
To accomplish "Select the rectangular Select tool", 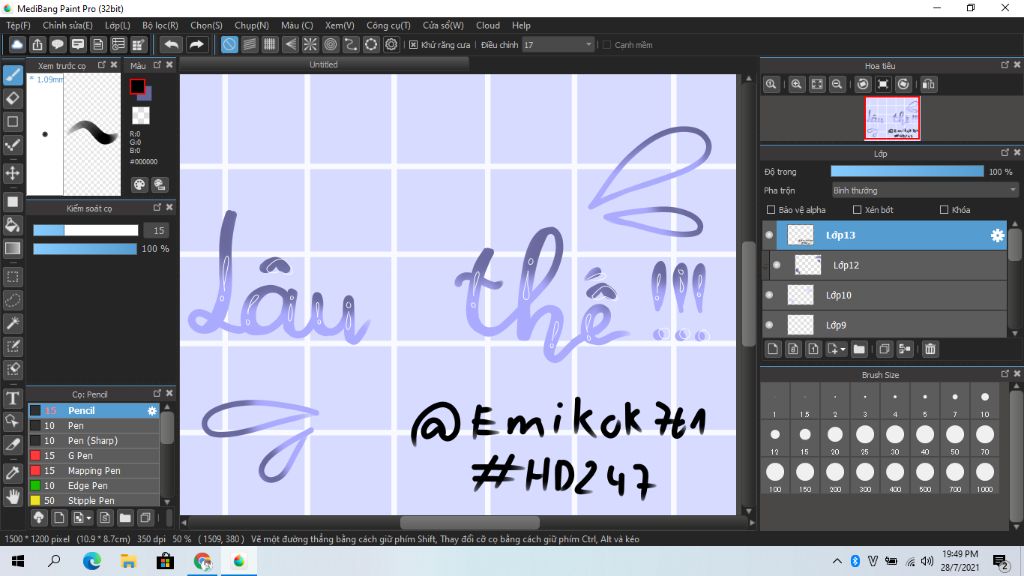I will coord(13,277).
